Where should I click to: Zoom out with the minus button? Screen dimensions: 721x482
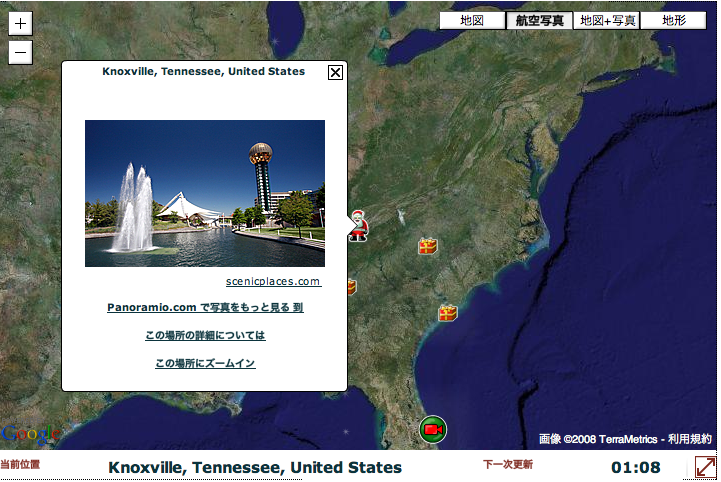pyautogui.click(x=20, y=52)
